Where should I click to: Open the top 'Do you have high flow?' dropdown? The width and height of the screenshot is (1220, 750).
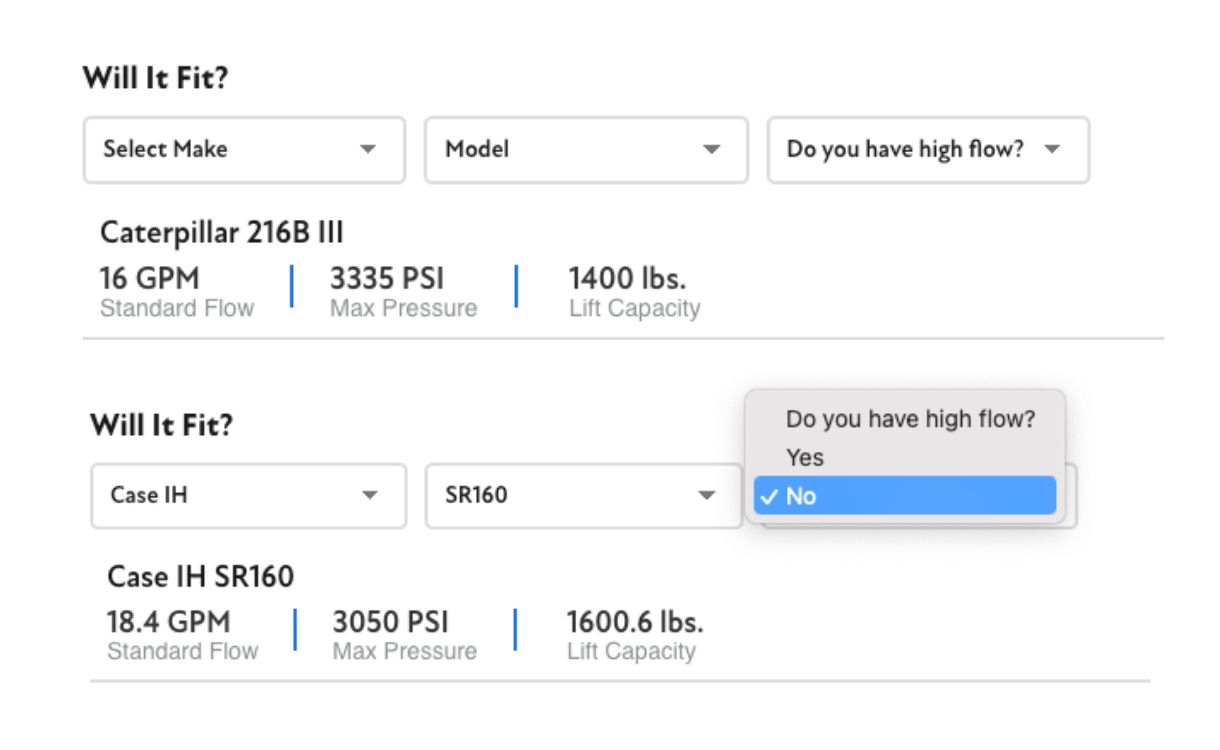pyautogui.click(x=928, y=150)
